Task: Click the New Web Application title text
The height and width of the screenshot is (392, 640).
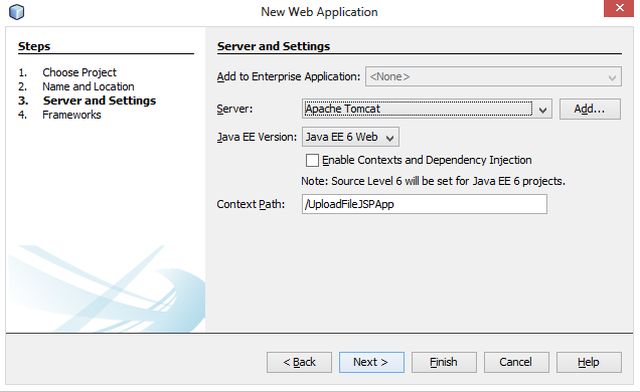Action: click(x=320, y=12)
